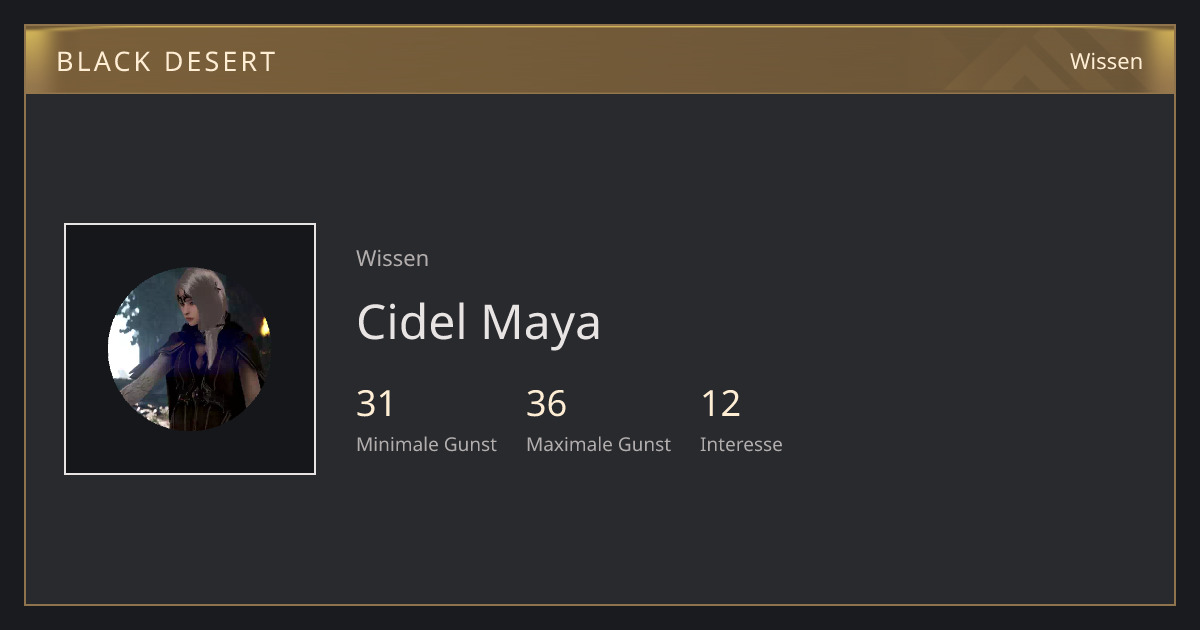The height and width of the screenshot is (630, 1200).
Task: Click the torch flame in the portrait
Action: [x=264, y=326]
